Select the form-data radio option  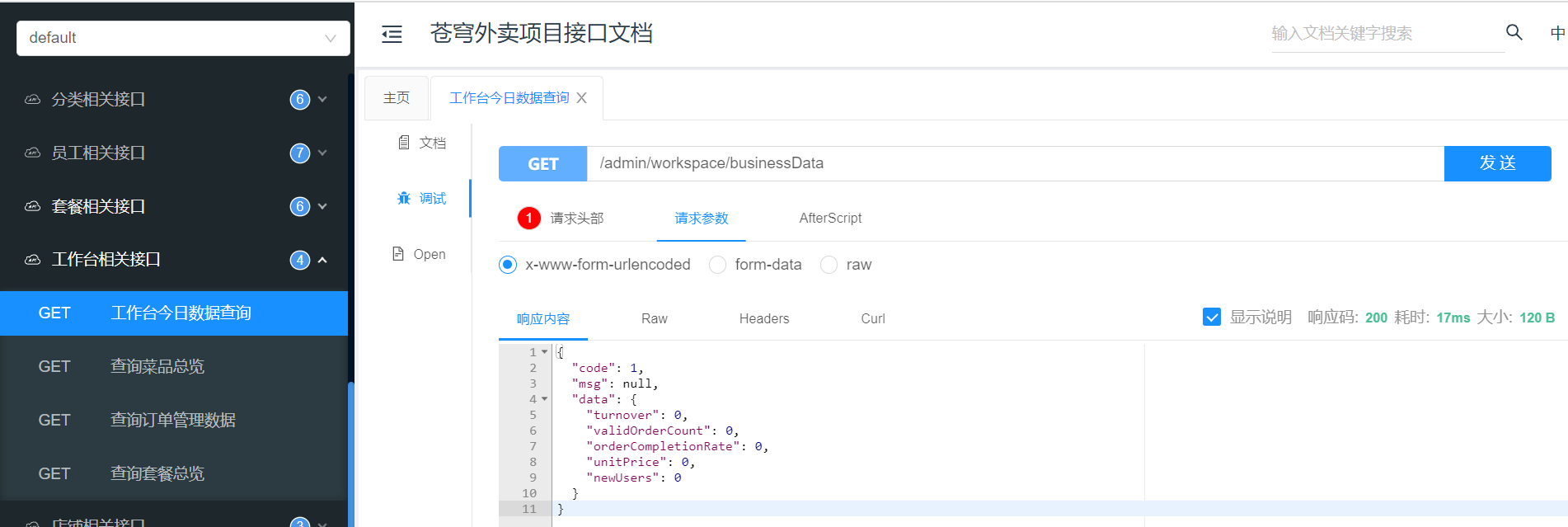(718, 265)
